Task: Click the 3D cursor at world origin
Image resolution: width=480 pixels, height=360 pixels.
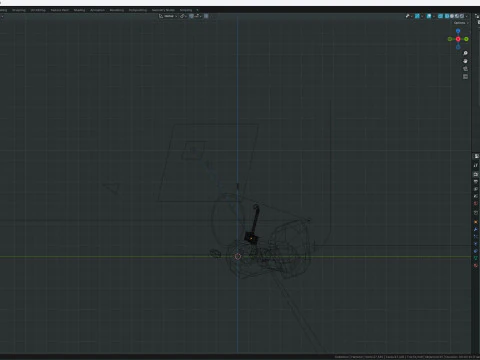Action: tap(238, 256)
